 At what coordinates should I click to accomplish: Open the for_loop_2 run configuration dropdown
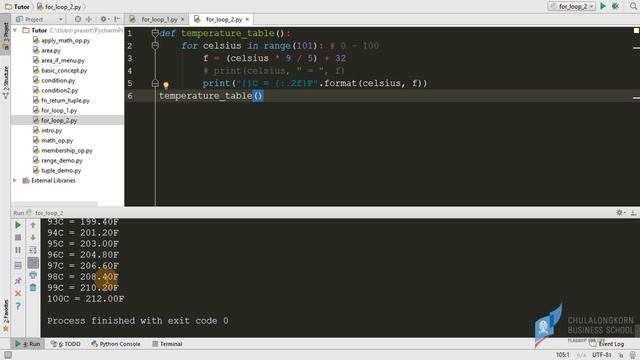571,6
